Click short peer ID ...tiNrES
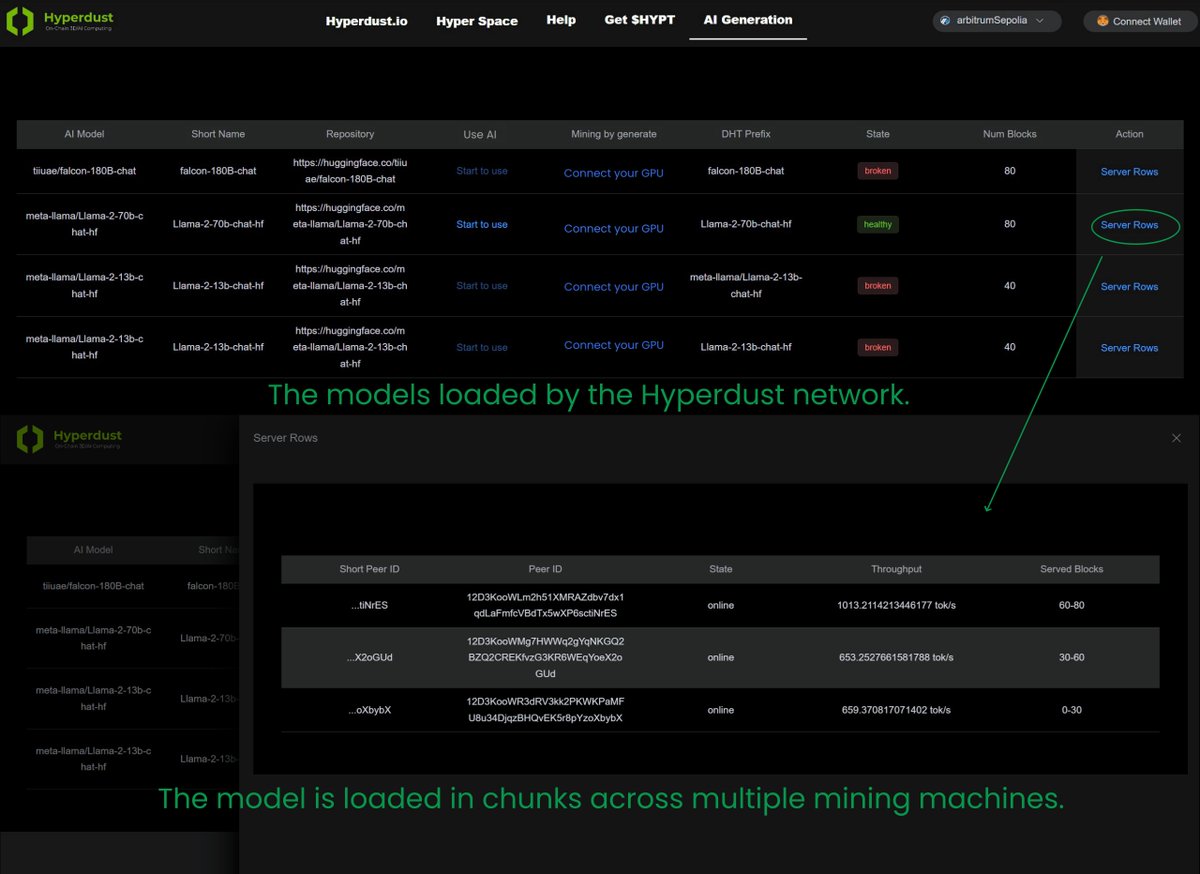Viewport: 1200px width, 874px height. click(369, 605)
